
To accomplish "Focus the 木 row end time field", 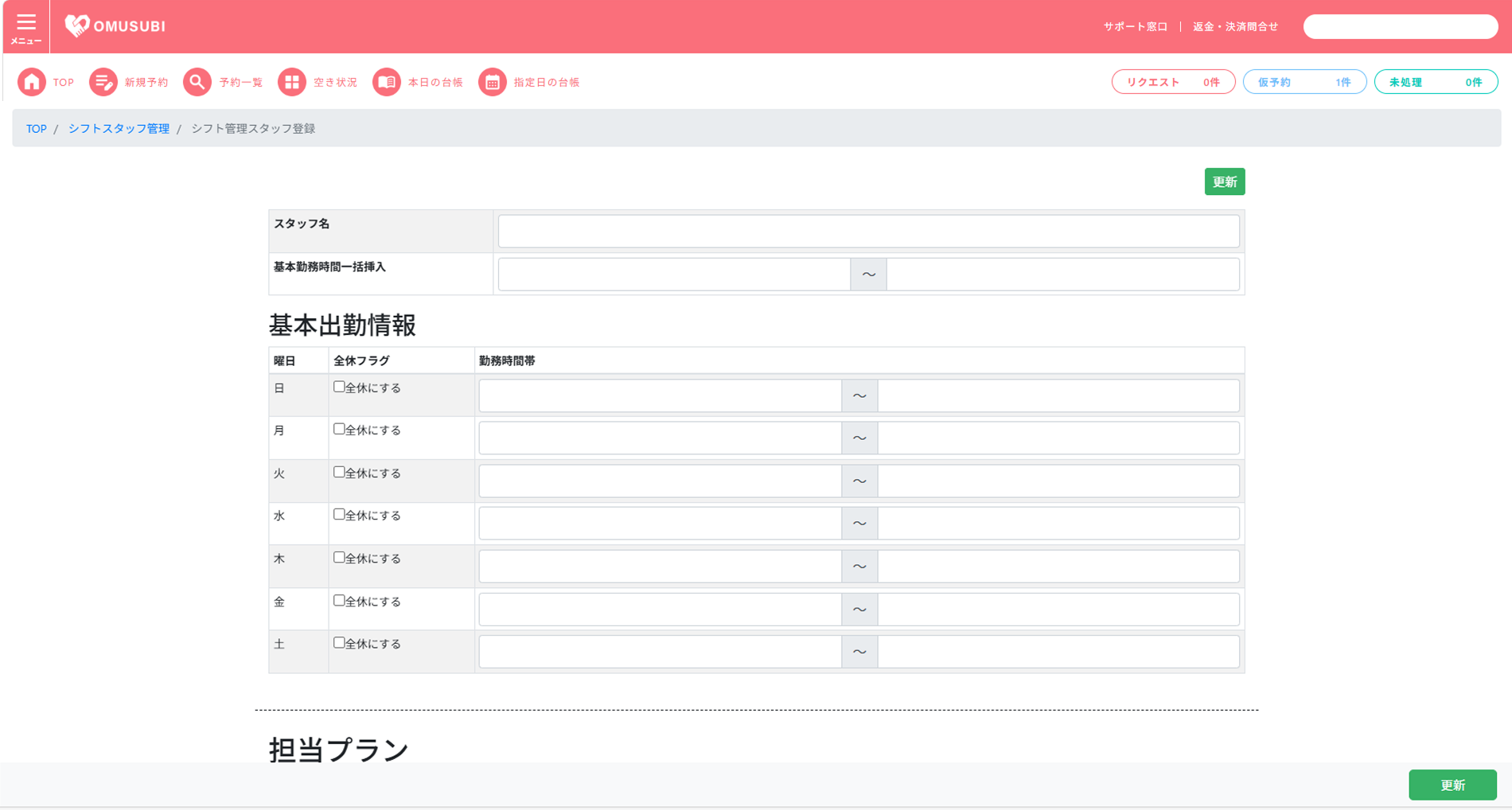I will pos(1058,566).
